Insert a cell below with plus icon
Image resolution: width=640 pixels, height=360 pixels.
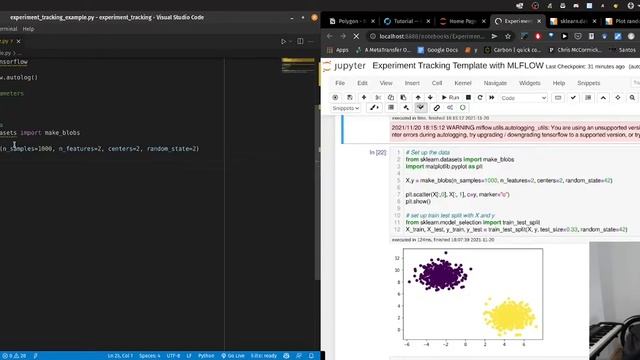(x=364, y=98)
